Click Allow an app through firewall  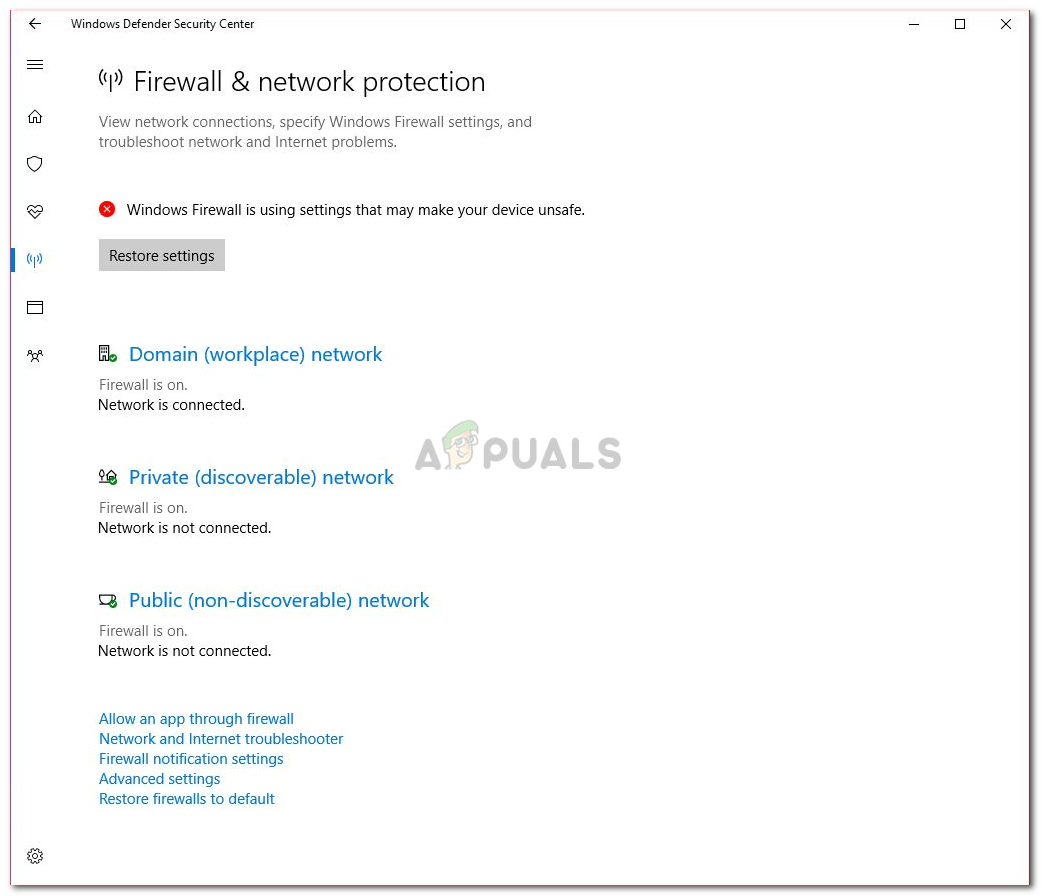[x=196, y=719]
